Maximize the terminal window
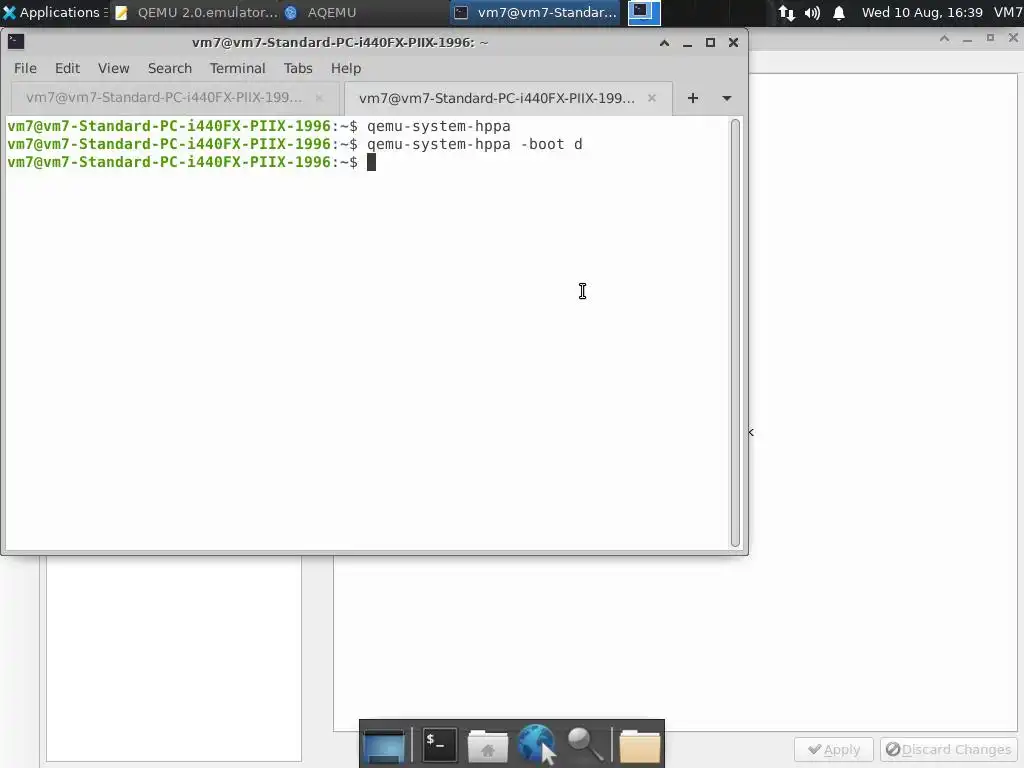This screenshot has width=1024, height=768. point(711,43)
